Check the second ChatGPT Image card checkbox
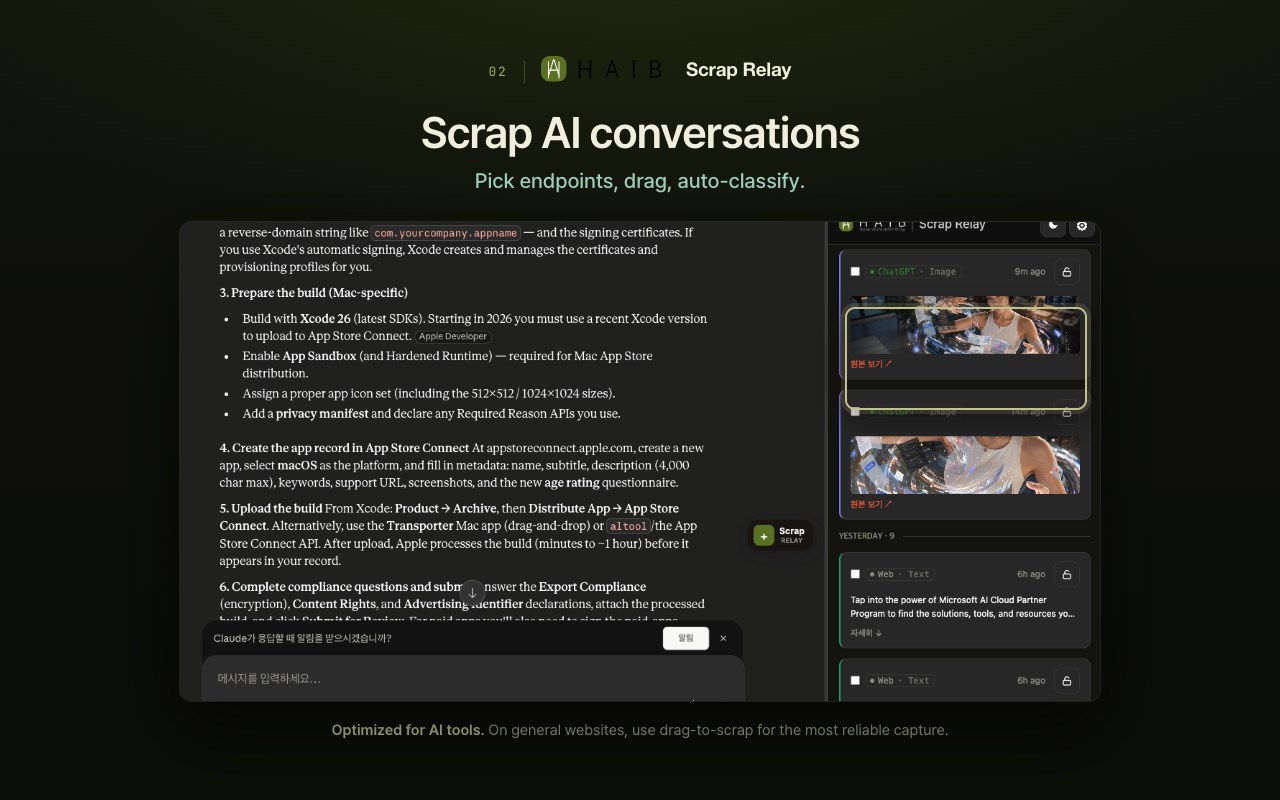 coord(855,411)
